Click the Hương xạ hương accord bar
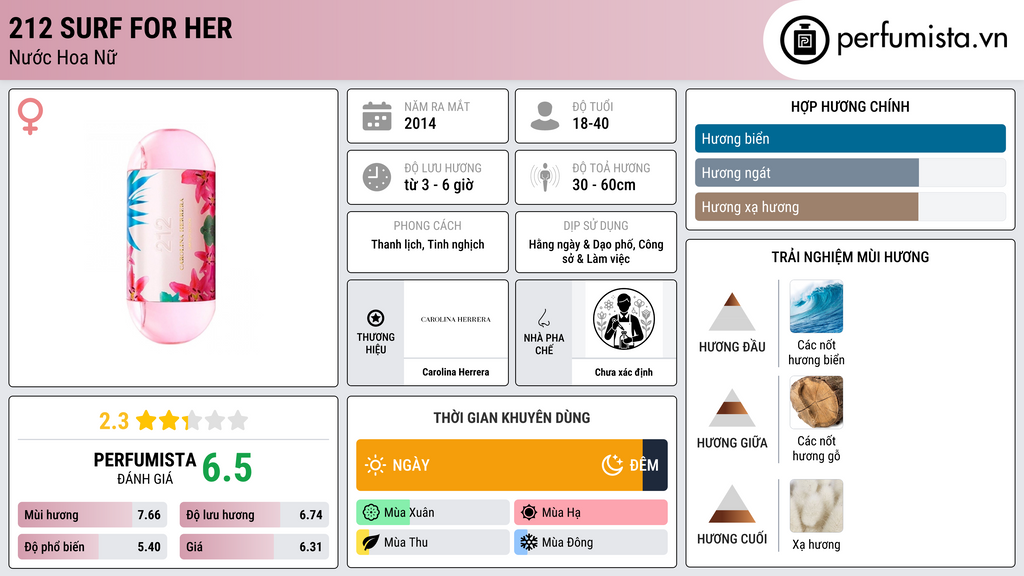The image size is (1024, 576). [x=850, y=207]
